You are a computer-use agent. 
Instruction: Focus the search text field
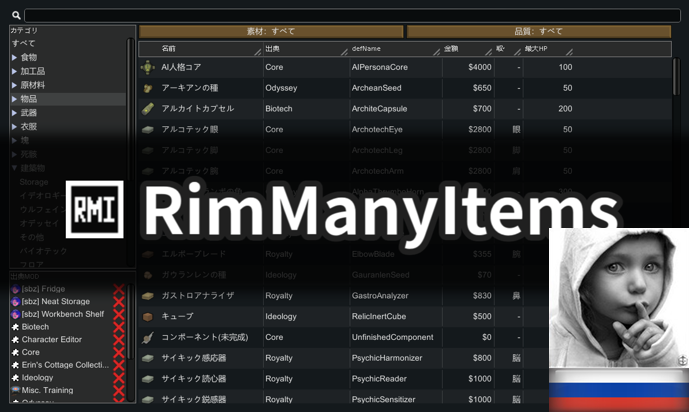pos(352,15)
